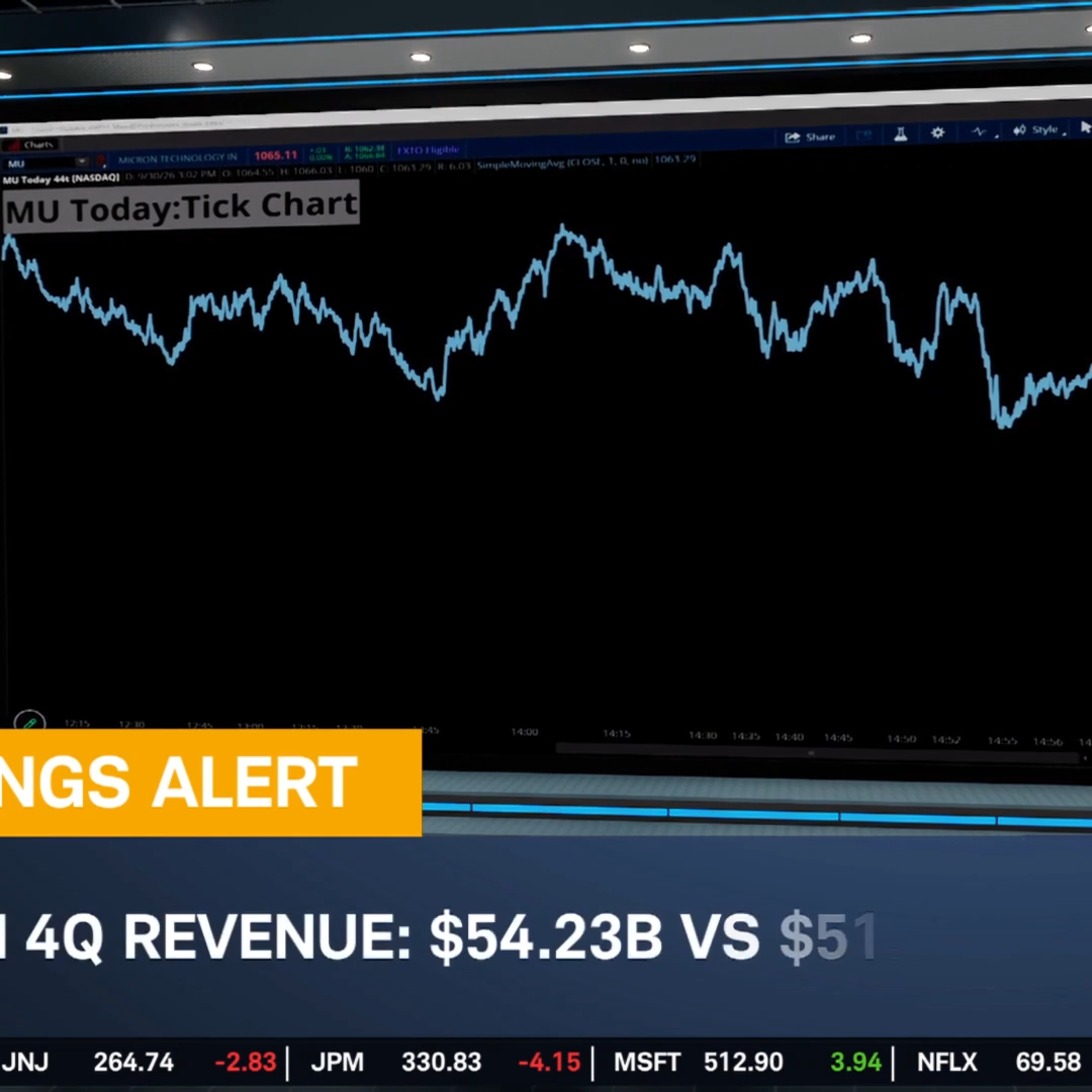Expand the MU symbol dropdown arrow

(x=82, y=162)
